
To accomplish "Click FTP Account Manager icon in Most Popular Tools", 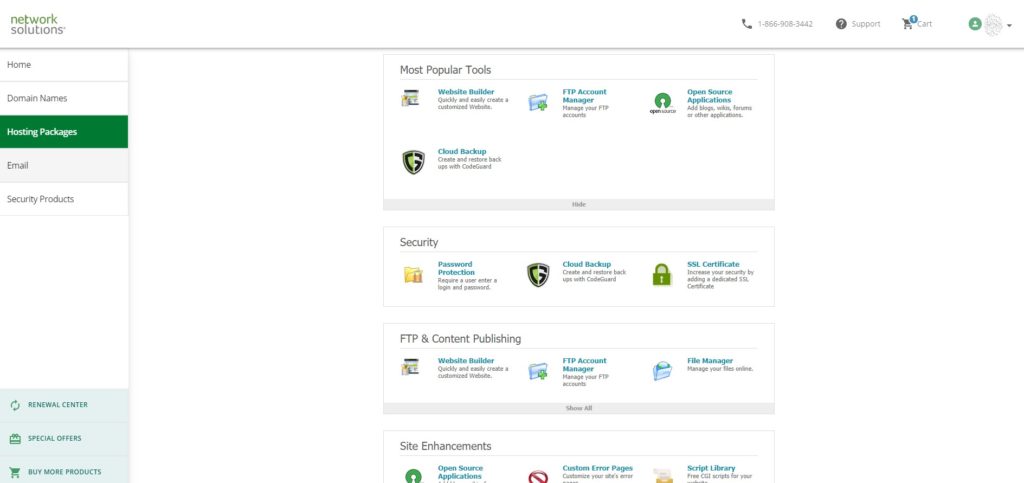I will 537,102.
